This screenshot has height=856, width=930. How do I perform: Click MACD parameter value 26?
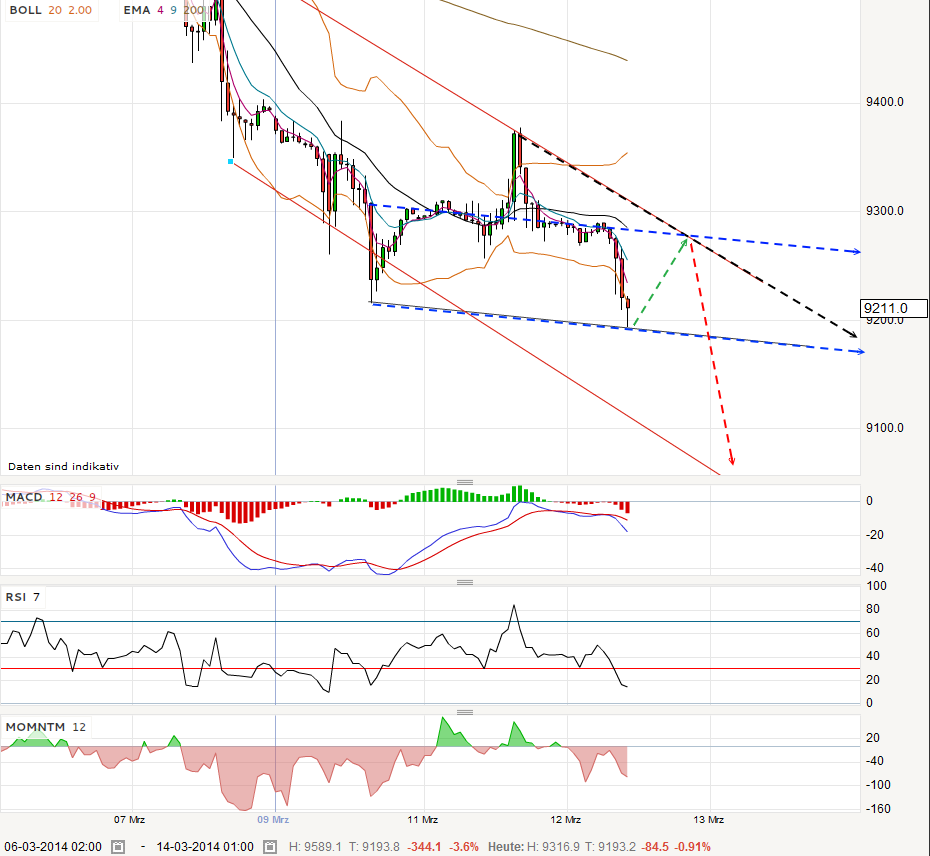[x=76, y=497]
